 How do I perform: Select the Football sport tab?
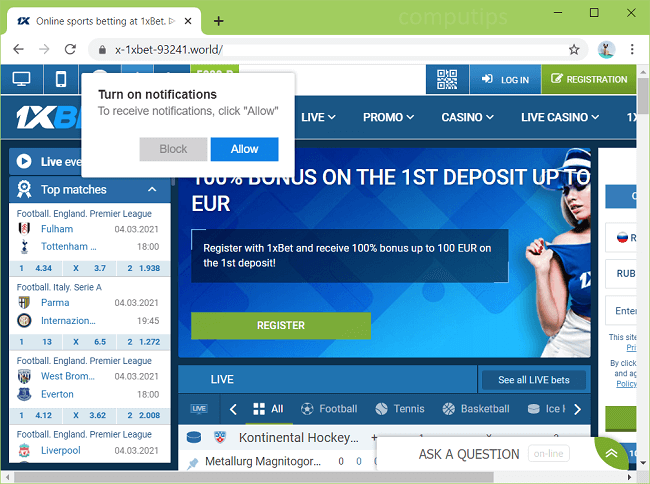pyautogui.click(x=329, y=409)
